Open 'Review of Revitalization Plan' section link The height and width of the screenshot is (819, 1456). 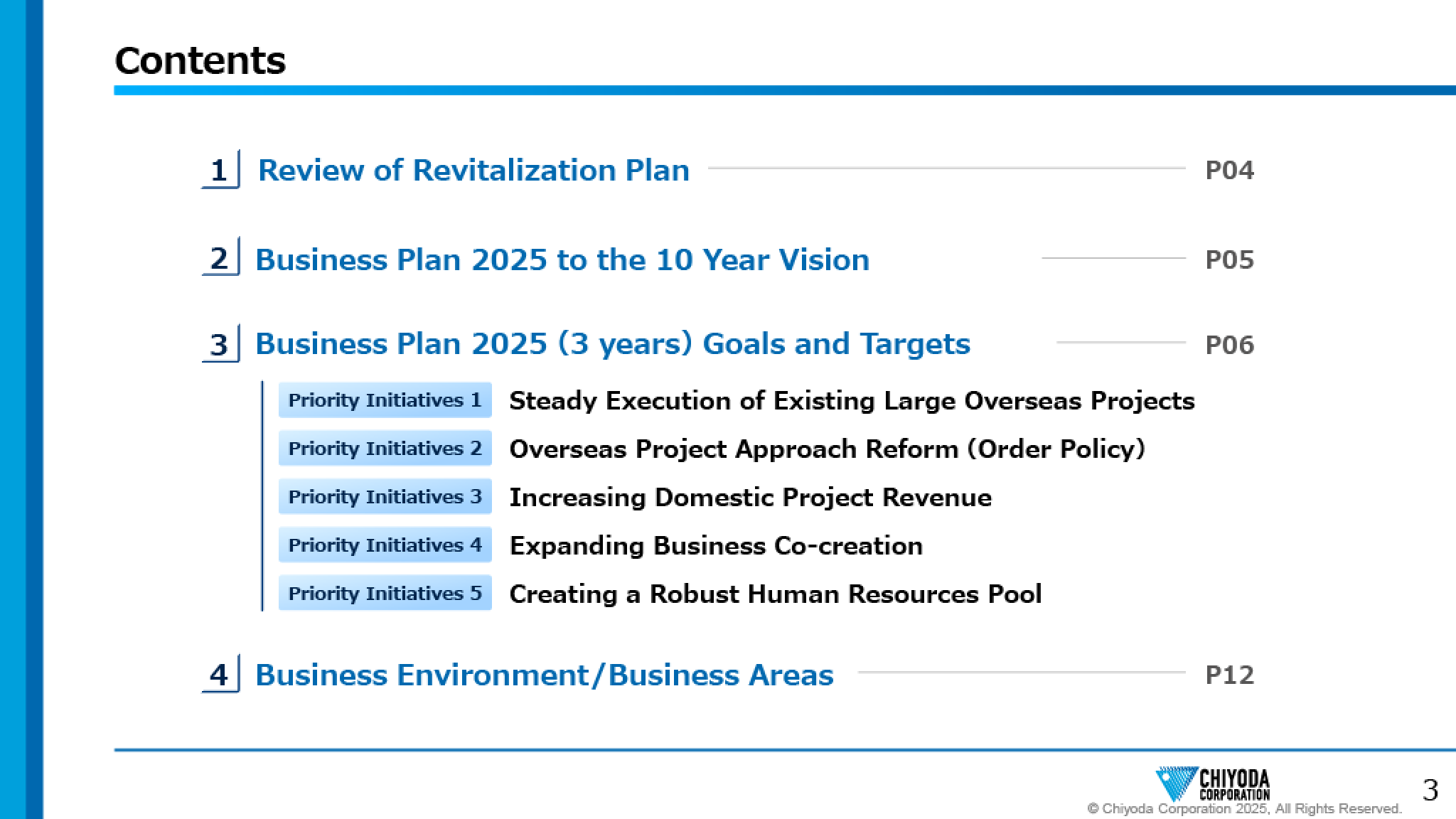(473, 171)
